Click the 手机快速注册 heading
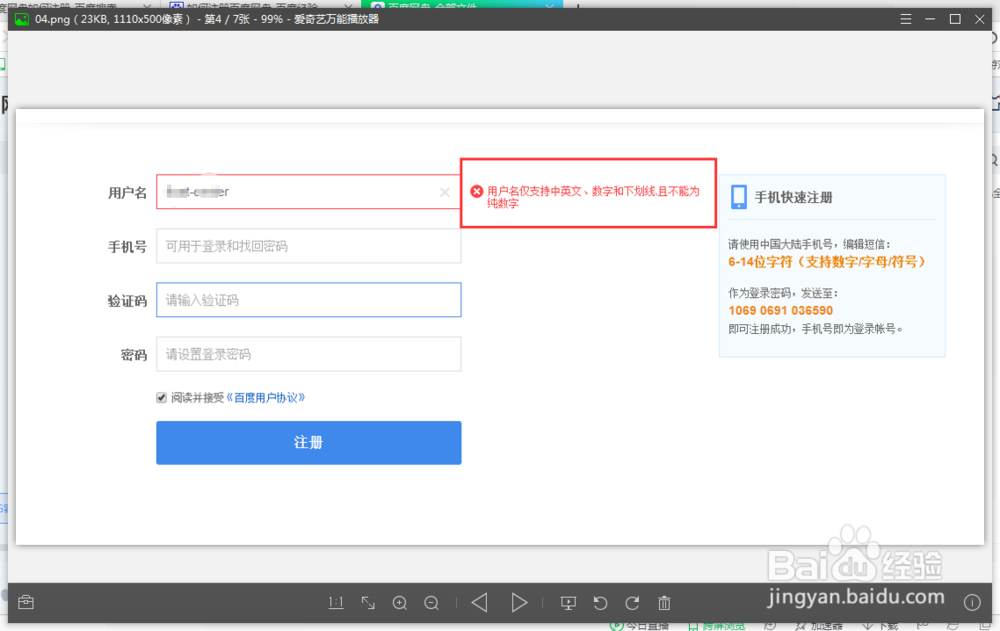 coord(793,197)
